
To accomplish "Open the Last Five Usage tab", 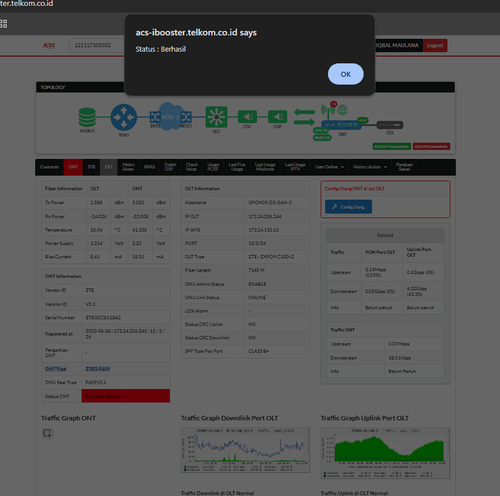I will pyautogui.click(x=237, y=167).
